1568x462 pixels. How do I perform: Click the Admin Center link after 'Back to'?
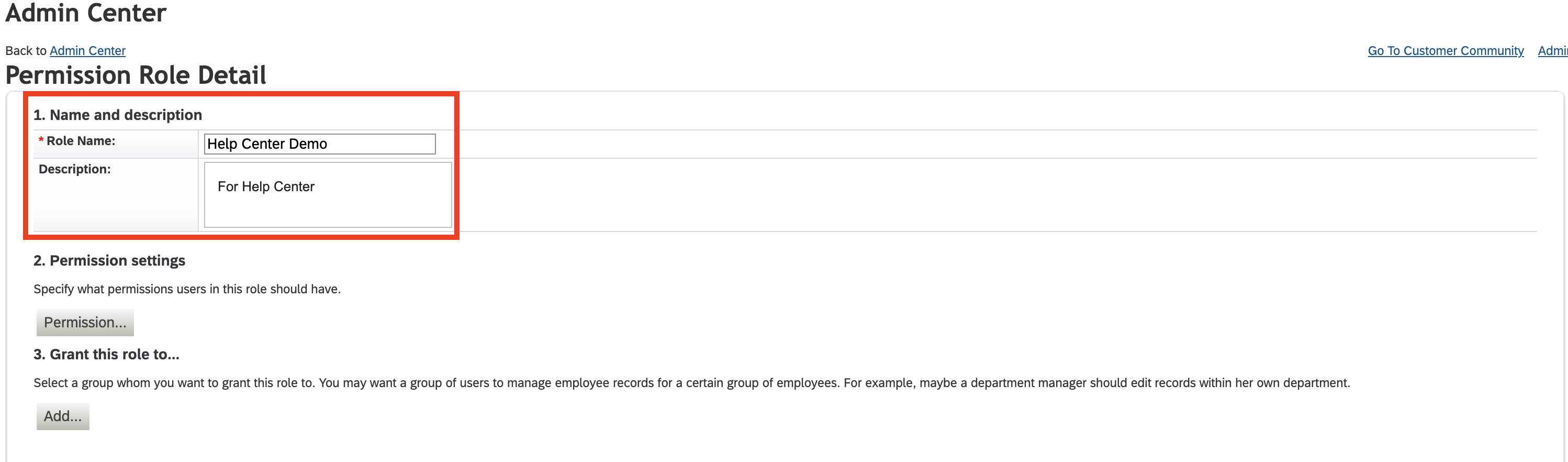click(x=87, y=51)
